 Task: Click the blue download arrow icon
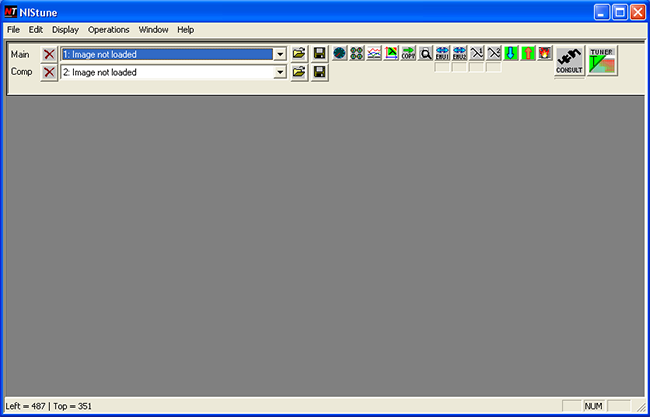(x=511, y=53)
